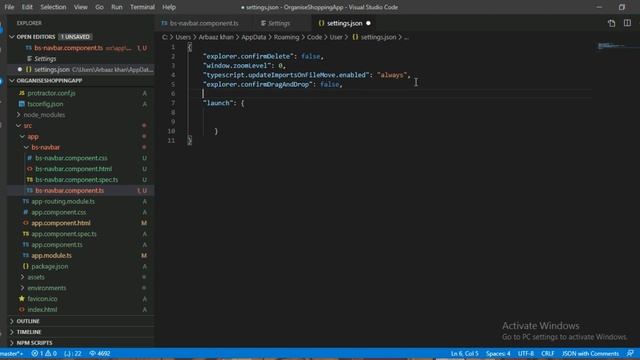
Task: Click the UTF-8 encoding indicator
Action: pos(526,353)
